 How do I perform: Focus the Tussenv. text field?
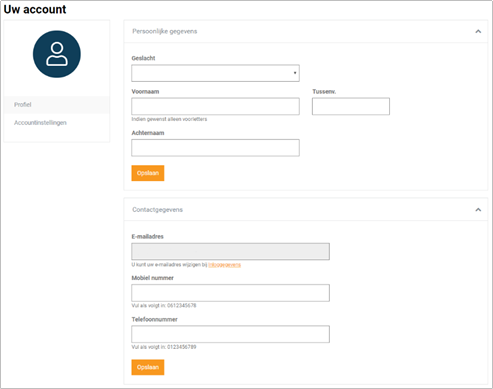351,106
